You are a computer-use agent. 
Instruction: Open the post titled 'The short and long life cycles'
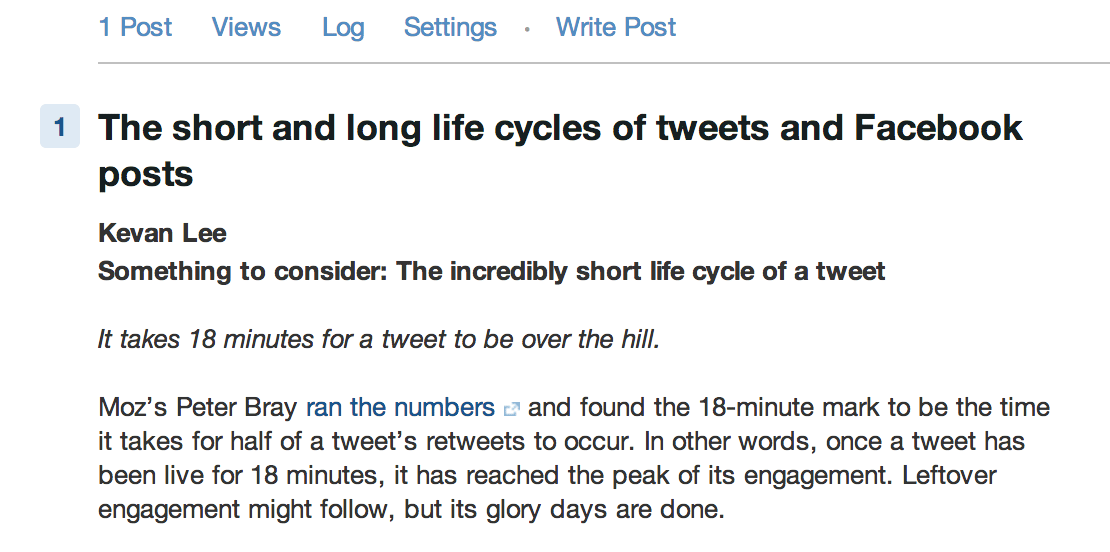(x=561, y=150)
